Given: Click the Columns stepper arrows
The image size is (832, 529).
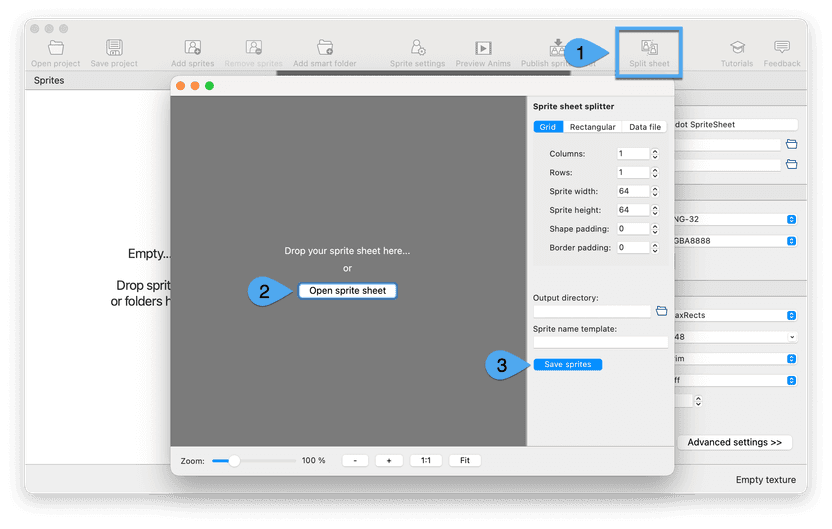Looking at the screenshot, I should (x=655, y=154).
